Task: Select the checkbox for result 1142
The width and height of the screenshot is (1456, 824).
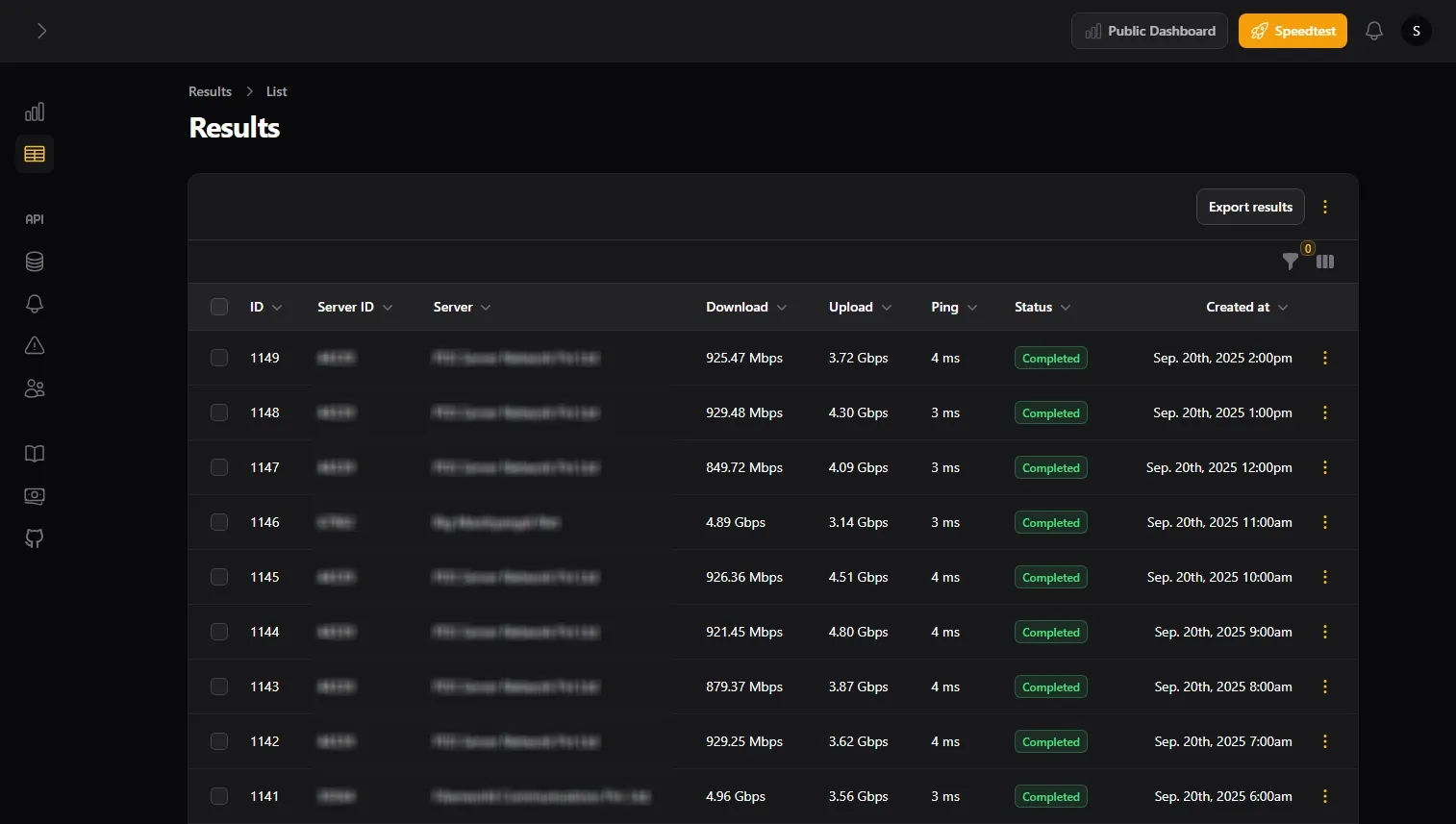Action: pyautogui.click(x=219, y=741)
